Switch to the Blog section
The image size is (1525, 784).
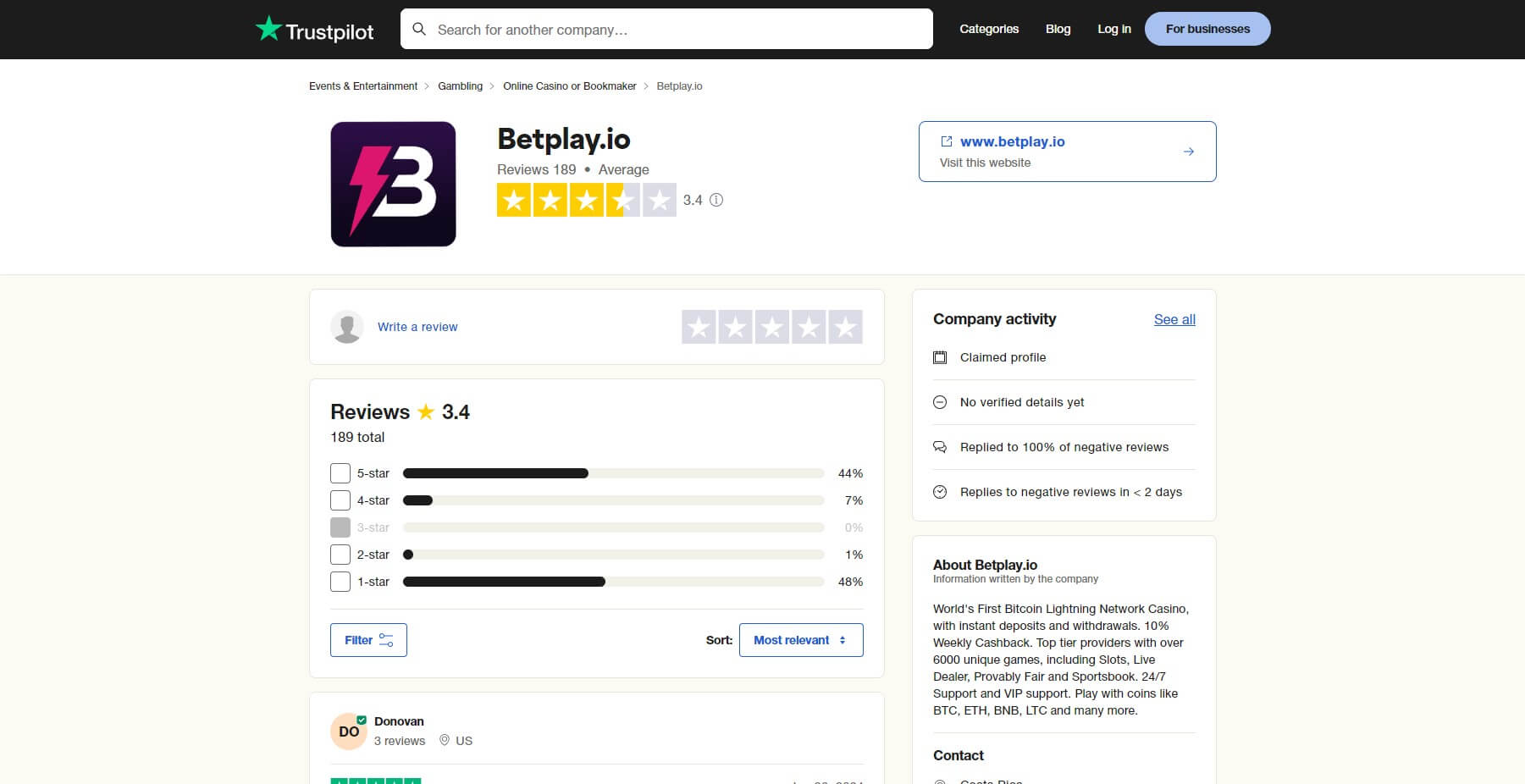pos(1058,29)
